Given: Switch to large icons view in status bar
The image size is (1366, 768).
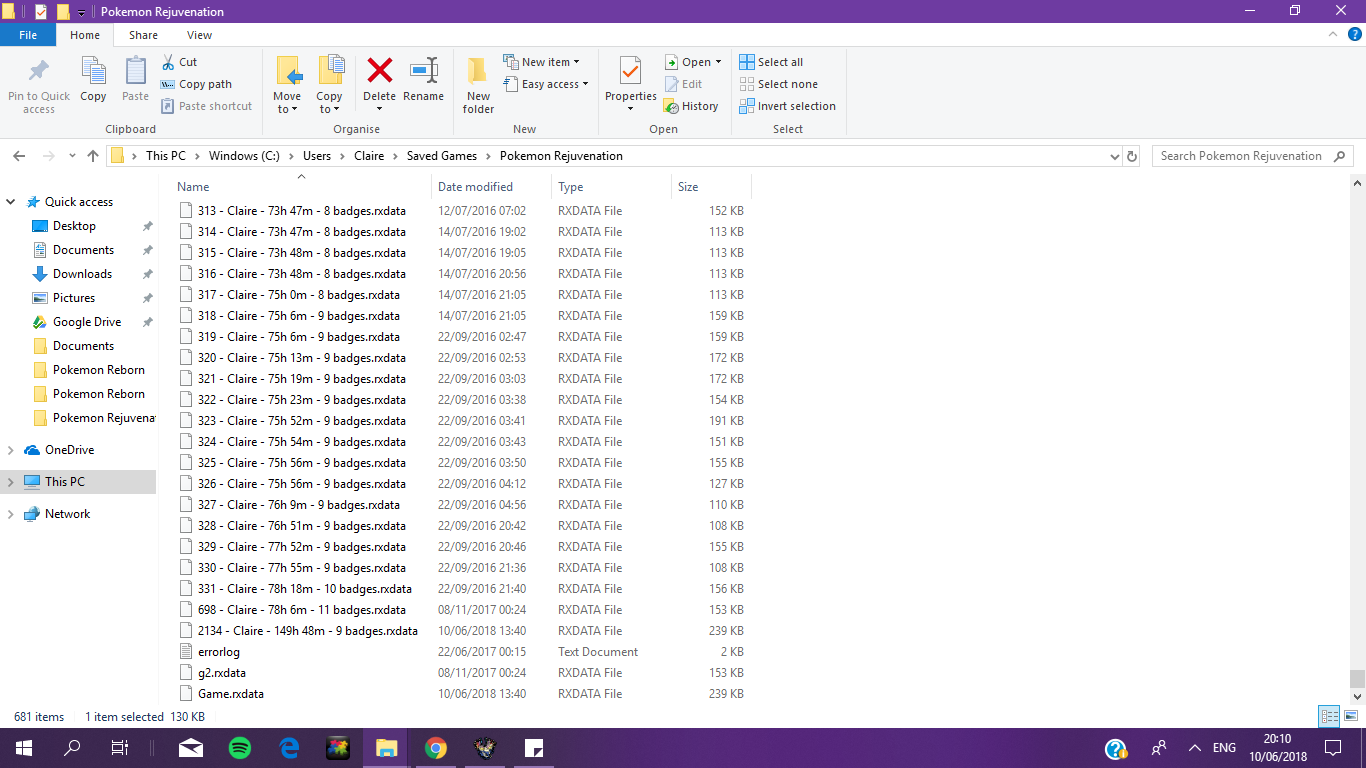Looking at the screenshot, I should coord(1351,716).
